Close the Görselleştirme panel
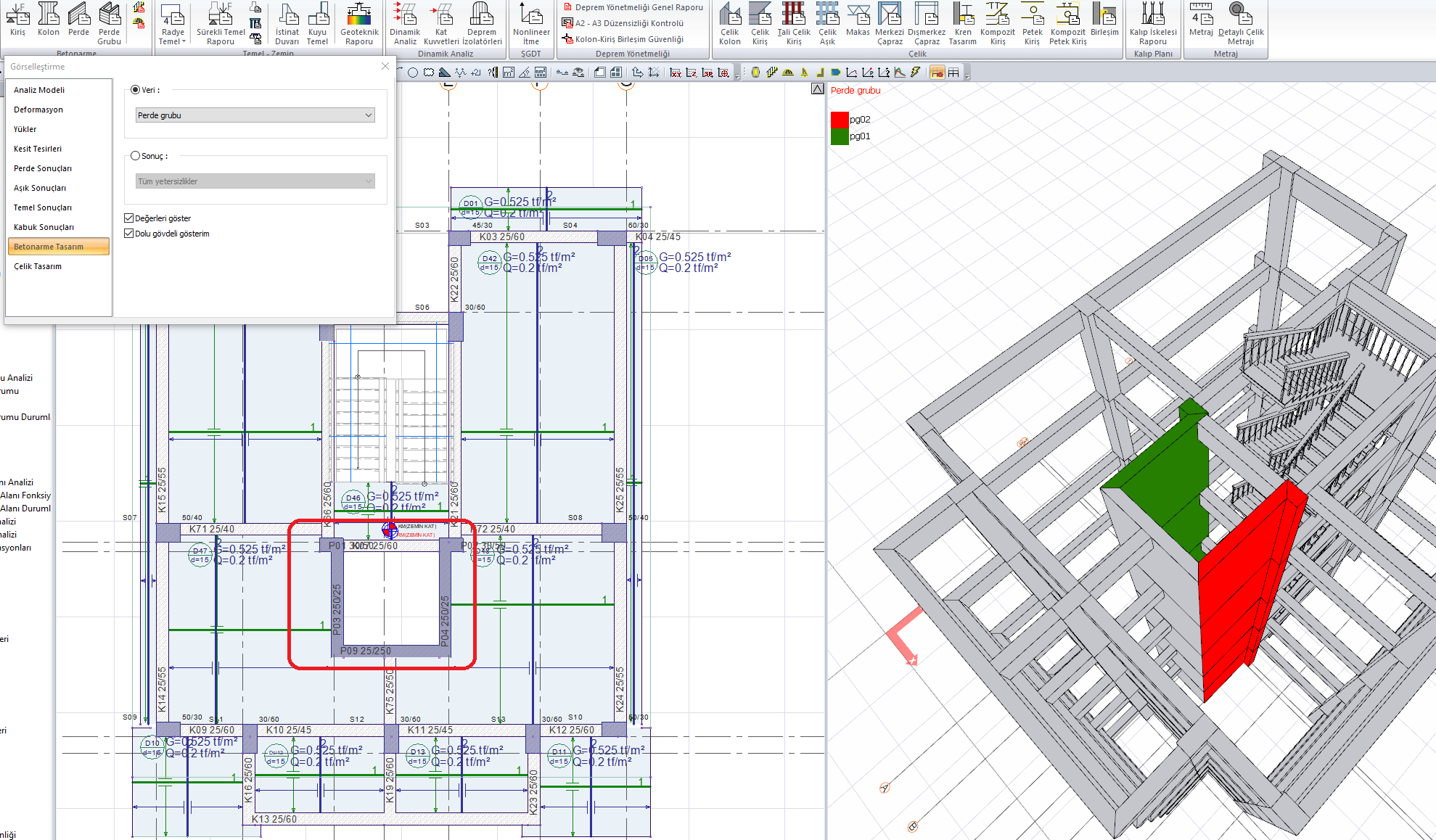The image size is (1436, 840). [385, 66]
